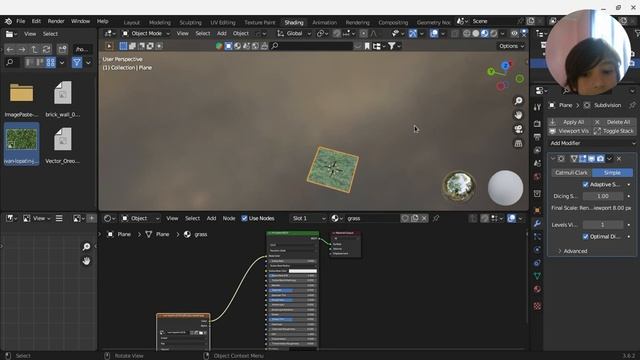The image size is (640, 360).
Task: Switch to the Shading workspace tab
Action: 294,22
